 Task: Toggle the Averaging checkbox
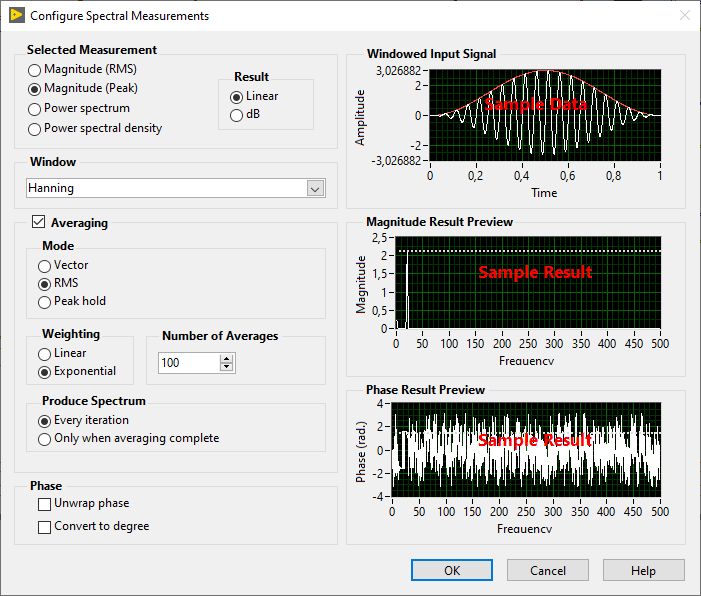click(38, 222)
